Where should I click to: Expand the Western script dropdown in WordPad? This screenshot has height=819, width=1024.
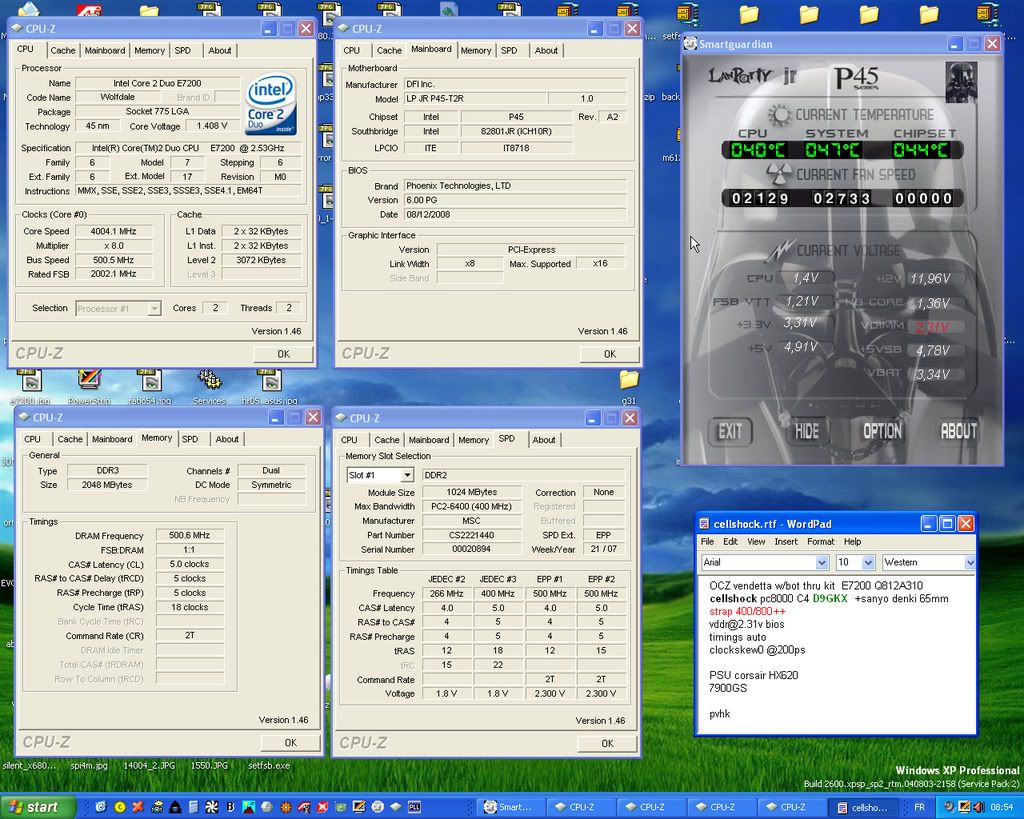(969, 563)
